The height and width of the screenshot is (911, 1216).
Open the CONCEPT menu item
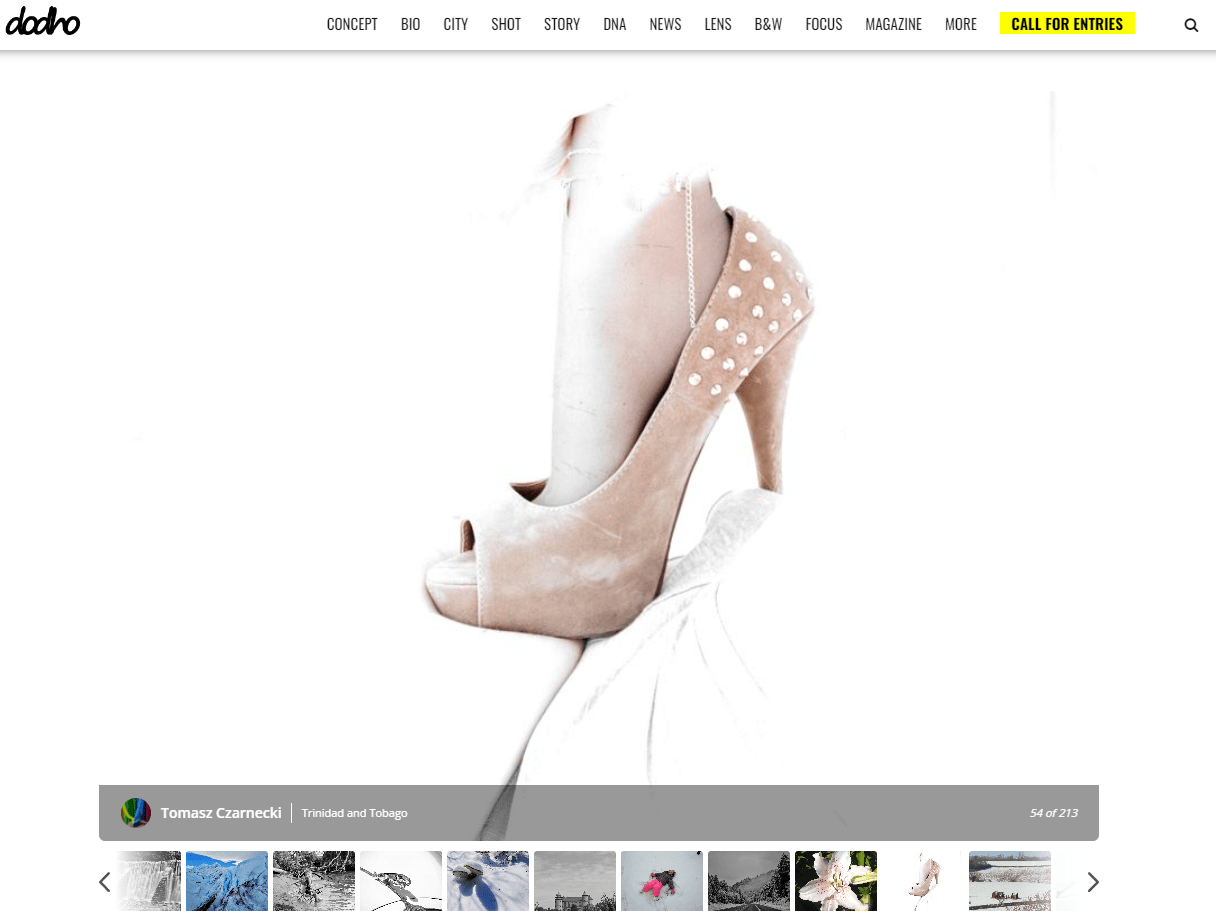tap(352, 24)
